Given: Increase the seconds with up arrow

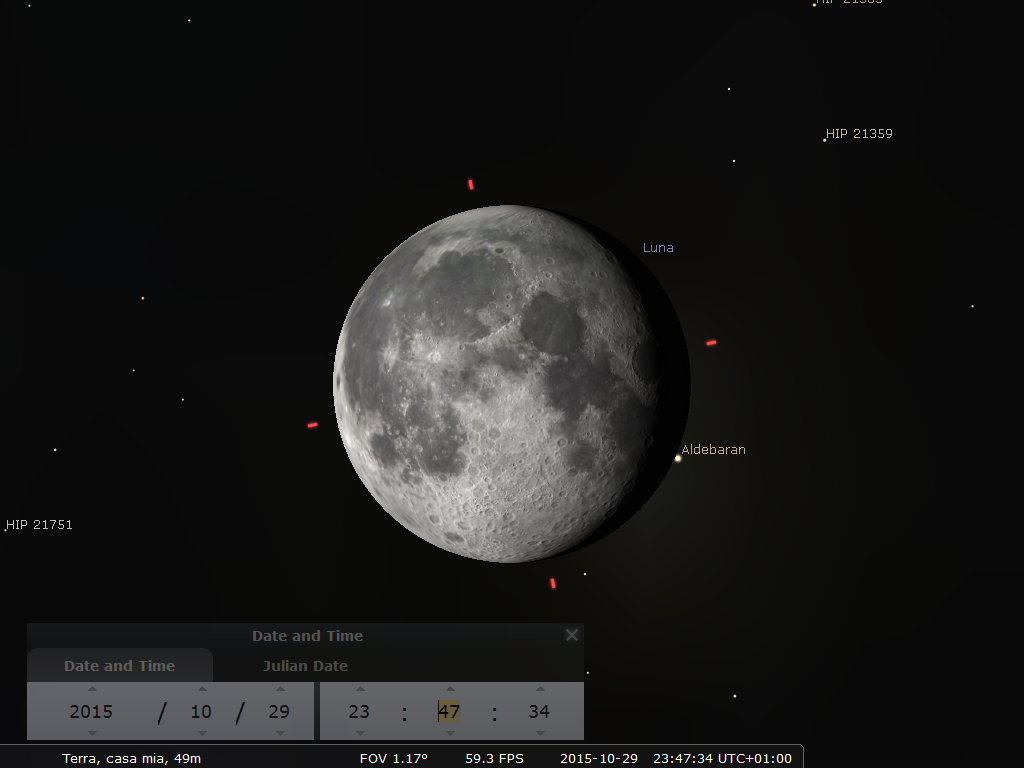Looking at the screenshot, I should click(x=540, y=689).
